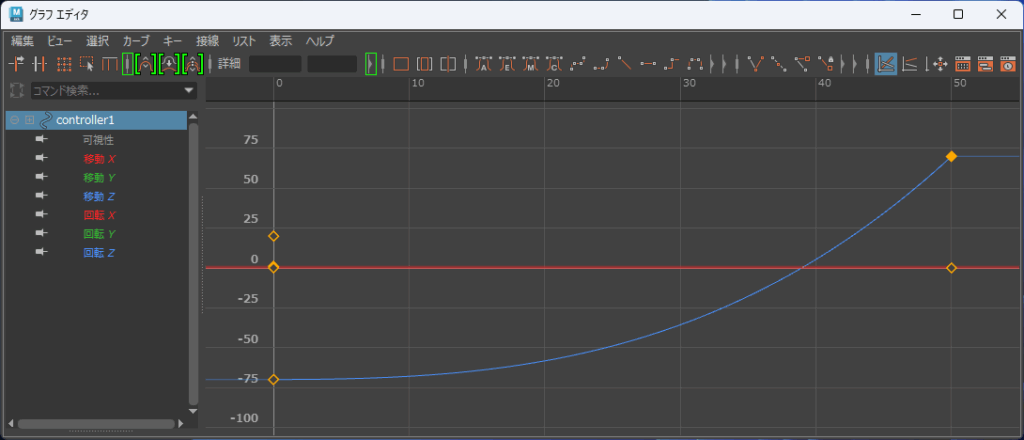The height and width of the screenshot is (440, 1024).
Task: Expand controller1 using the plus box
Action: pos(29,120)
